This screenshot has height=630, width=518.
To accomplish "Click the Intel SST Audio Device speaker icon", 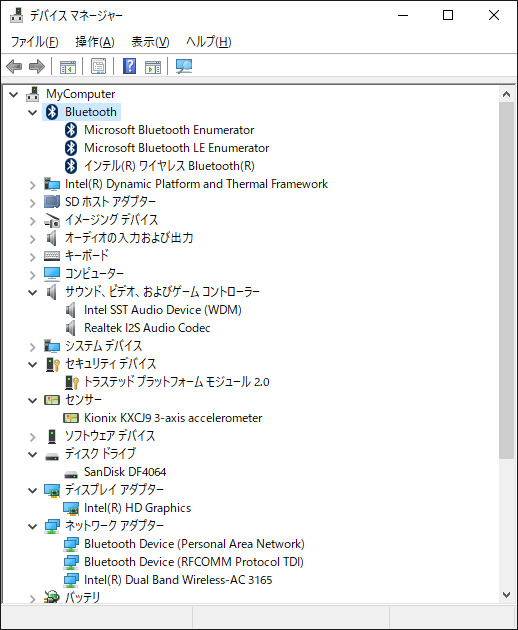I will [x=71, y=310].
